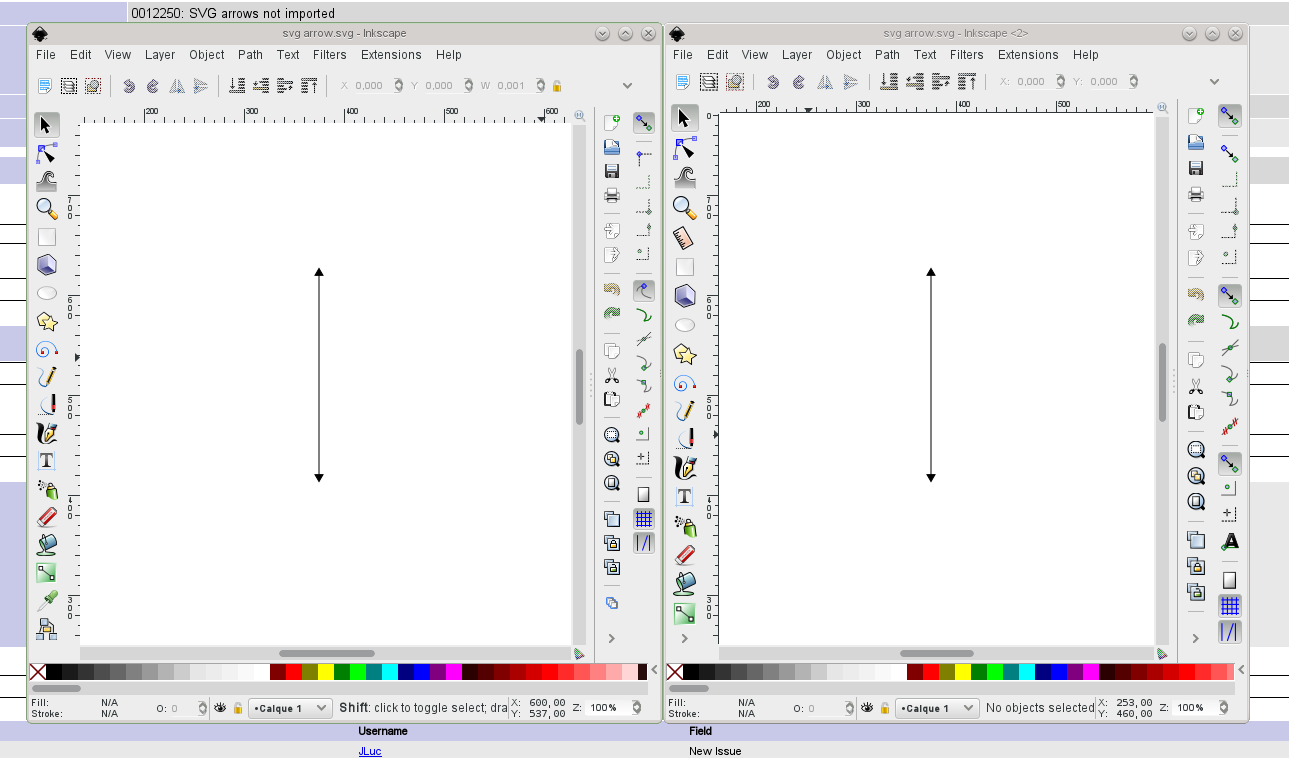The image size is (1289, 758).
Task: Select the Zoom magnifier tool in right window
Action: (x=684, y=207)
